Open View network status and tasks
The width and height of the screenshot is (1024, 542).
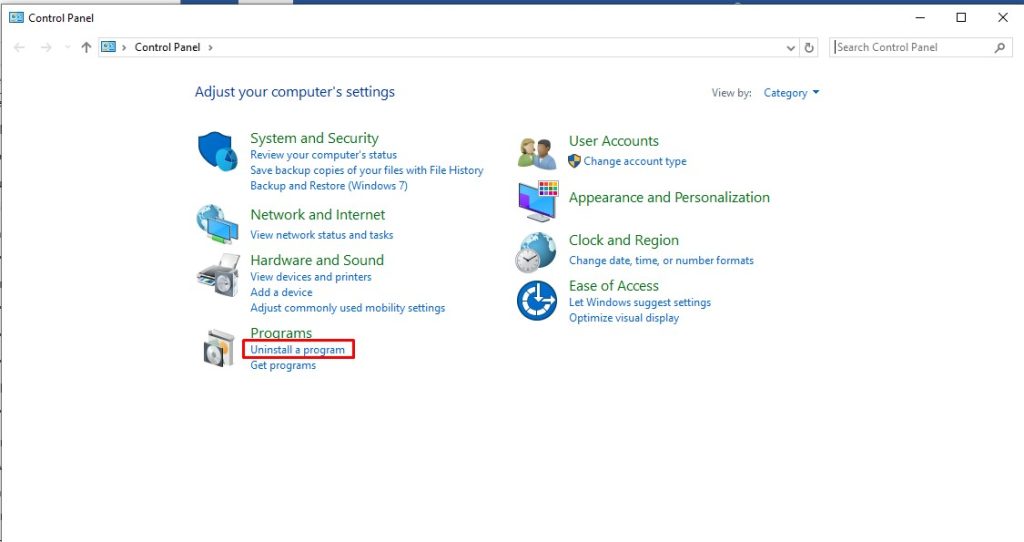(x=321, y=235)
